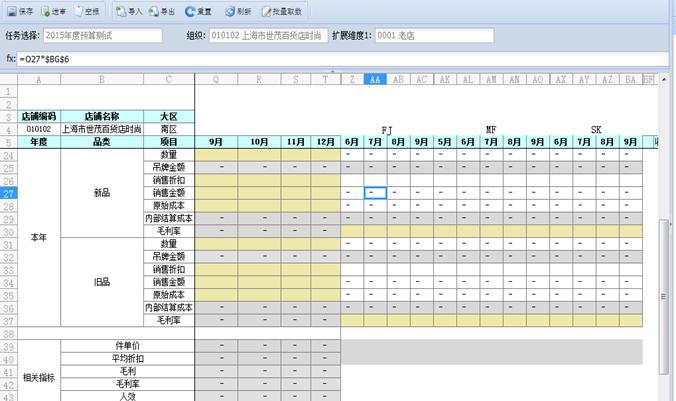Click the vertical scrollbar thumb
This screenshot has height=401, width=676.
(x=664, y=297)
